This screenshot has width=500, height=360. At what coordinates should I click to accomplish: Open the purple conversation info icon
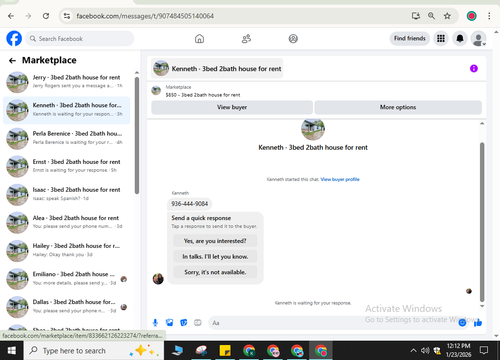(x=474, y=69)
